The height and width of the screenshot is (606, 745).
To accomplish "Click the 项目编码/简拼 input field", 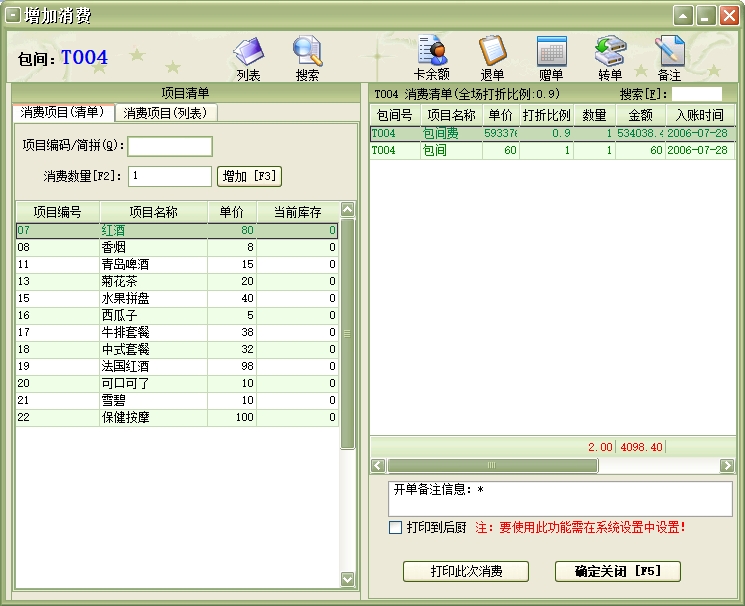I will click(x=170, y=146).
